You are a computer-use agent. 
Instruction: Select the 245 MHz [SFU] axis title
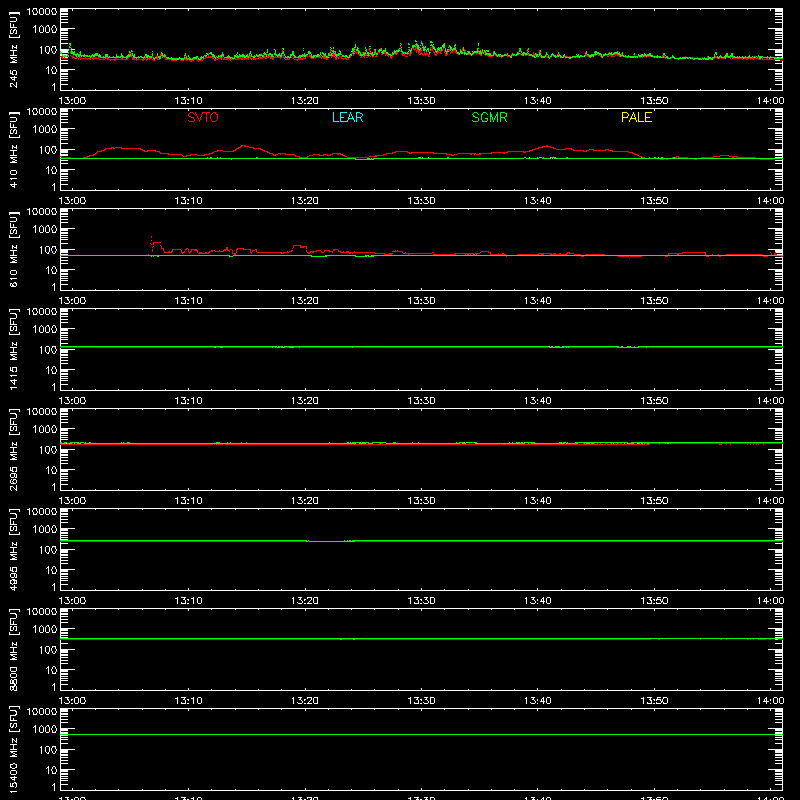click(14, 49)
